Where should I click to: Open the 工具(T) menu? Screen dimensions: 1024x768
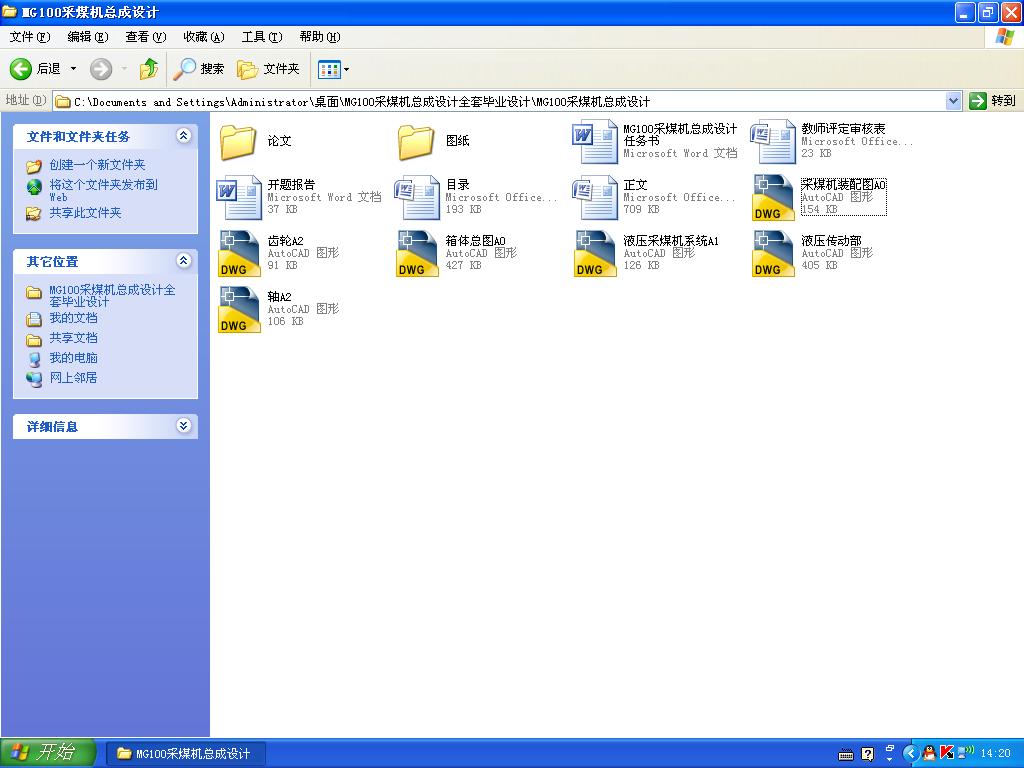pos(261,37)
